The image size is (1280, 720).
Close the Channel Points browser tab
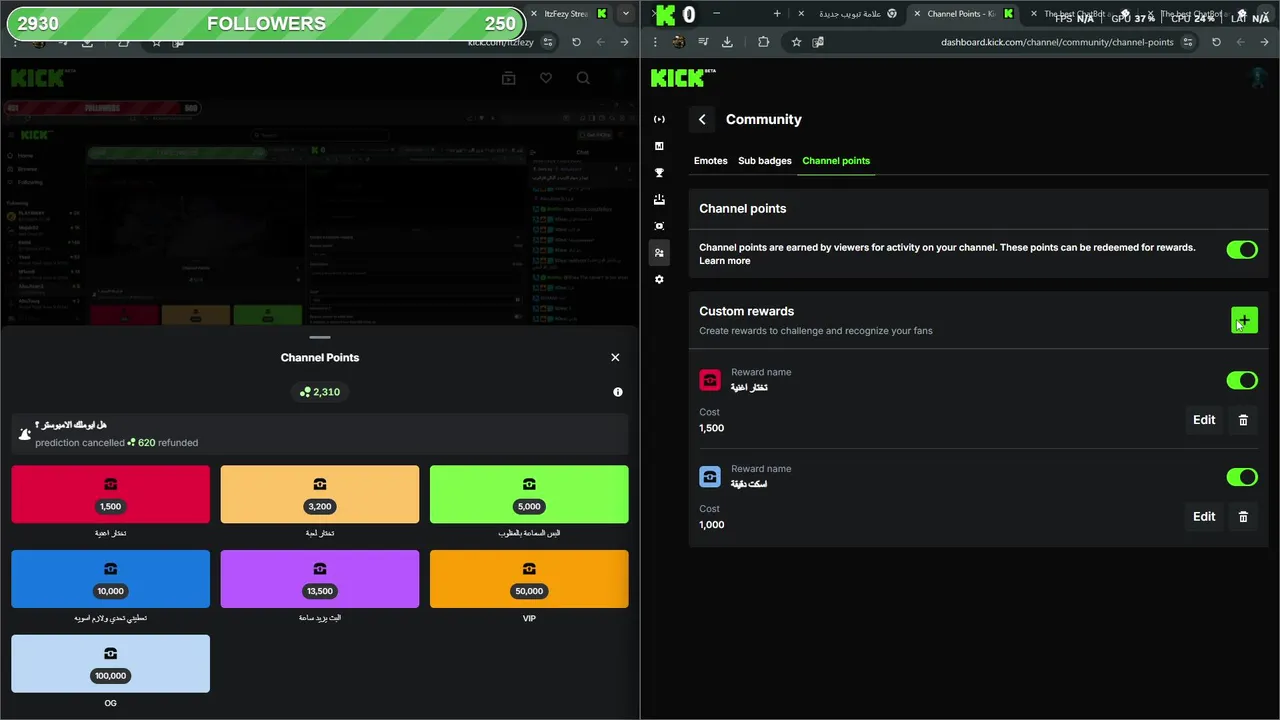click(x=916, y=14)
